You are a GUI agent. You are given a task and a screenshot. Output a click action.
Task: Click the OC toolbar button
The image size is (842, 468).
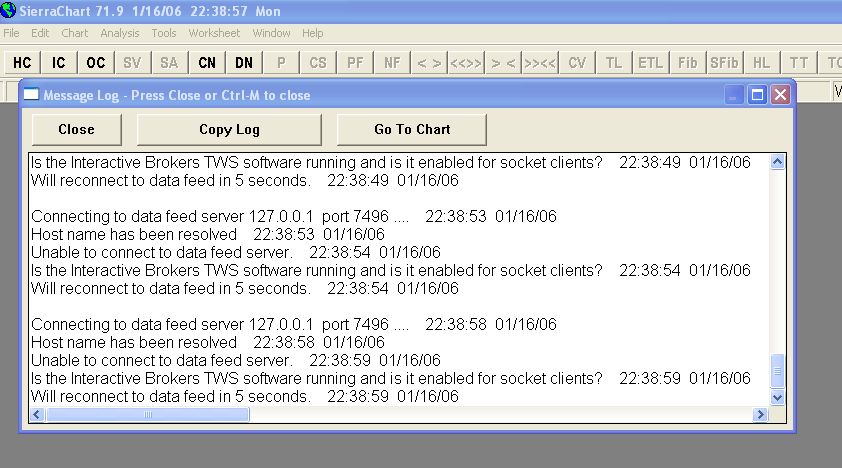click(96, 63)
